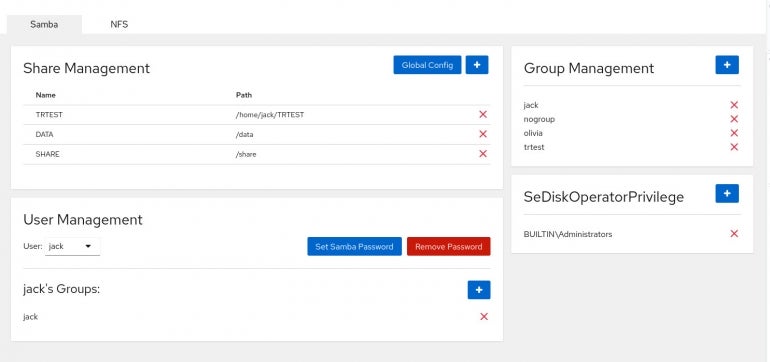
Task: Select DATA share name
Action: coord(44,135)
